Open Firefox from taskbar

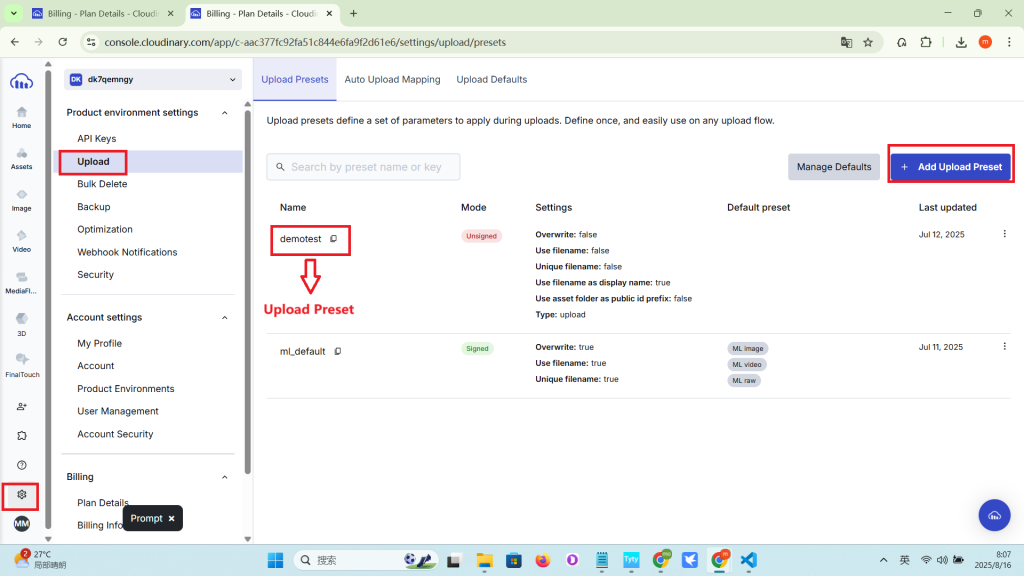click(543, 560)
